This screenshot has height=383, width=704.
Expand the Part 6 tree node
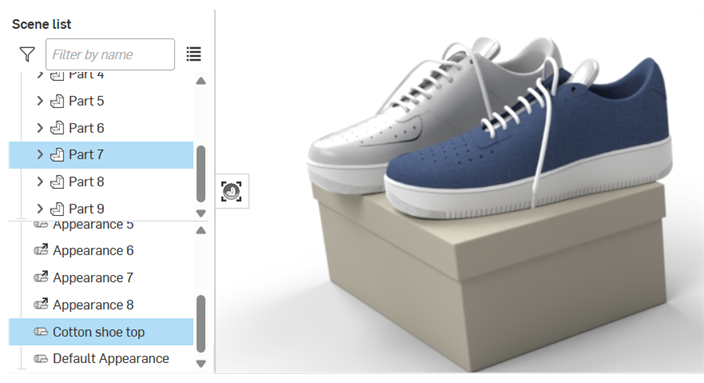coord(40,128)
